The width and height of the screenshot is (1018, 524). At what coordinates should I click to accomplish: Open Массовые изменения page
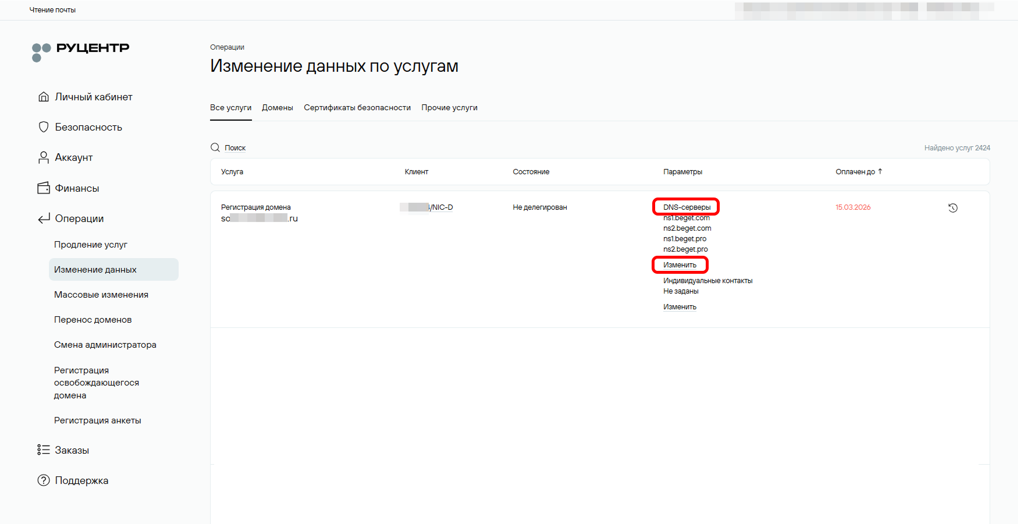pyautogui.click(x=101, y=294)
